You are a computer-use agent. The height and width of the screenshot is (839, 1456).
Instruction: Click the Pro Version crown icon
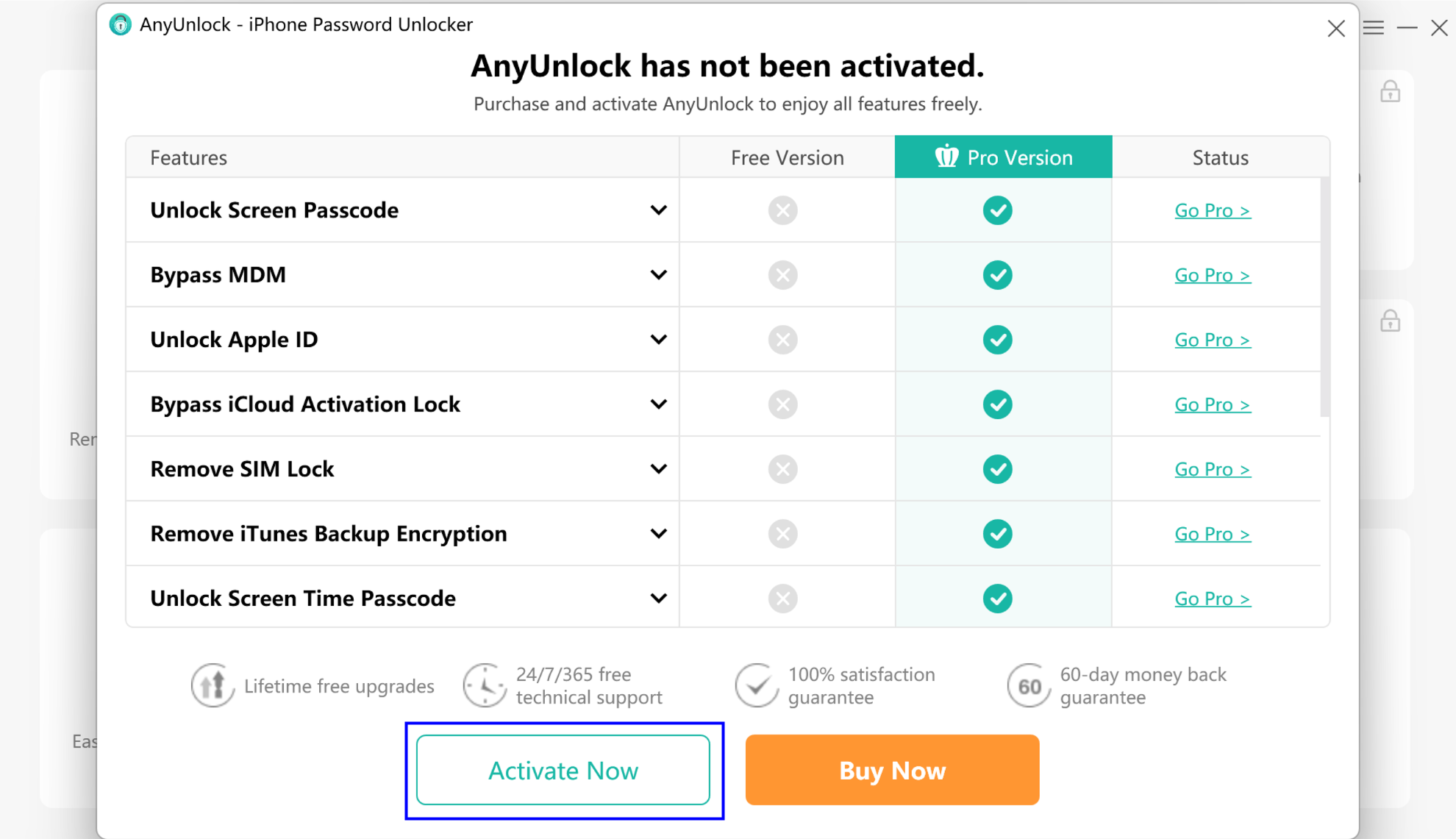945,157
